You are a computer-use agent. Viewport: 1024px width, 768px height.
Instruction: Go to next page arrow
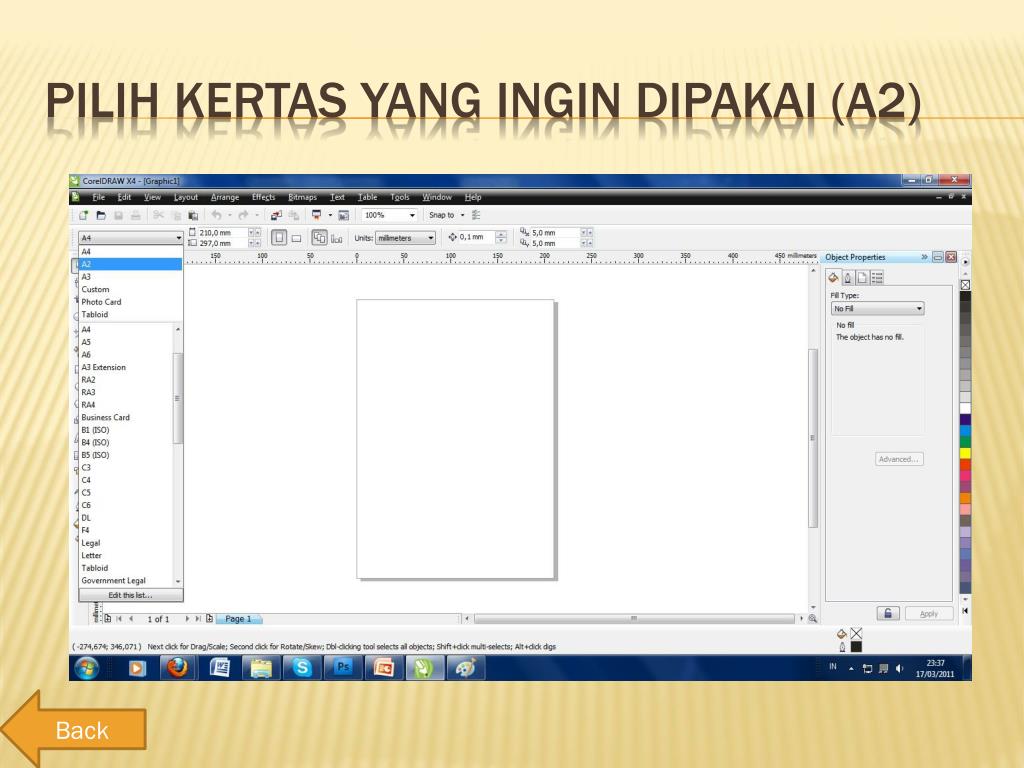point(187,618)
